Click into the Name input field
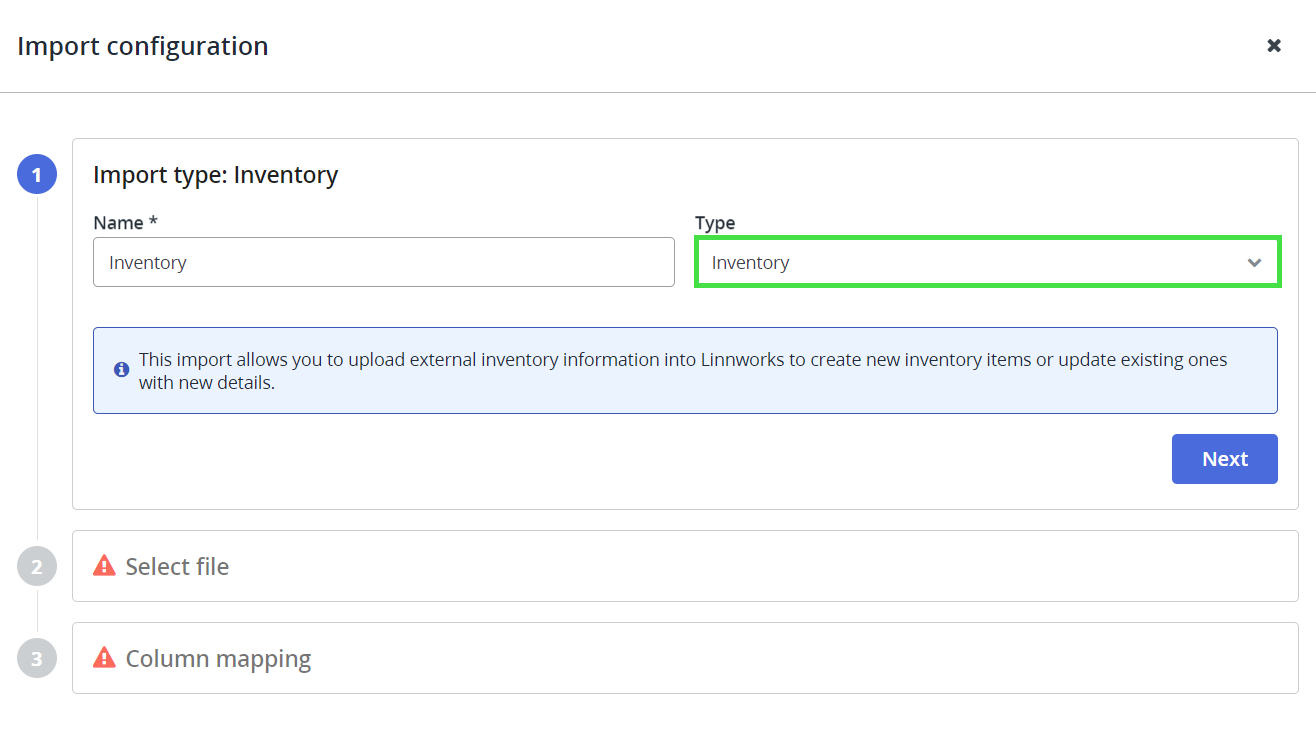This screenshot has width=1316, height=732. coord(383,263)
